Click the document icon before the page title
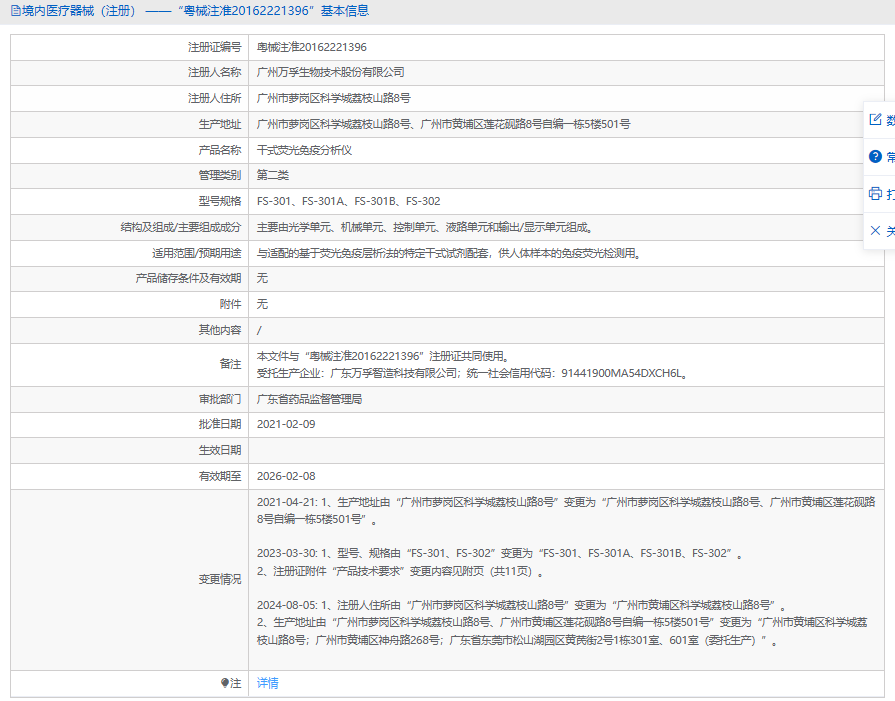895x701 pixels. point(15,11)
